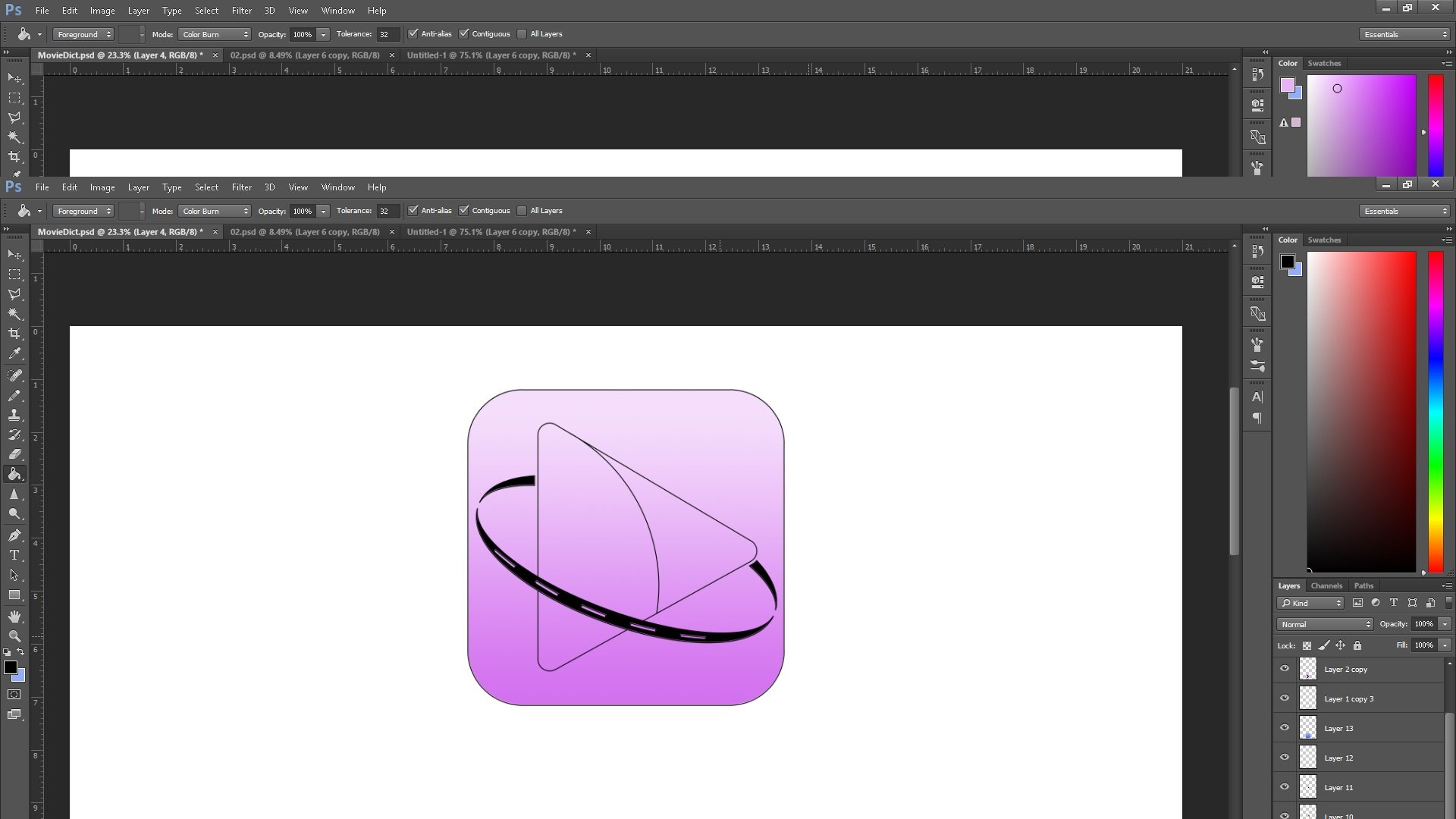Select the Eraser tool

point(14,454)
